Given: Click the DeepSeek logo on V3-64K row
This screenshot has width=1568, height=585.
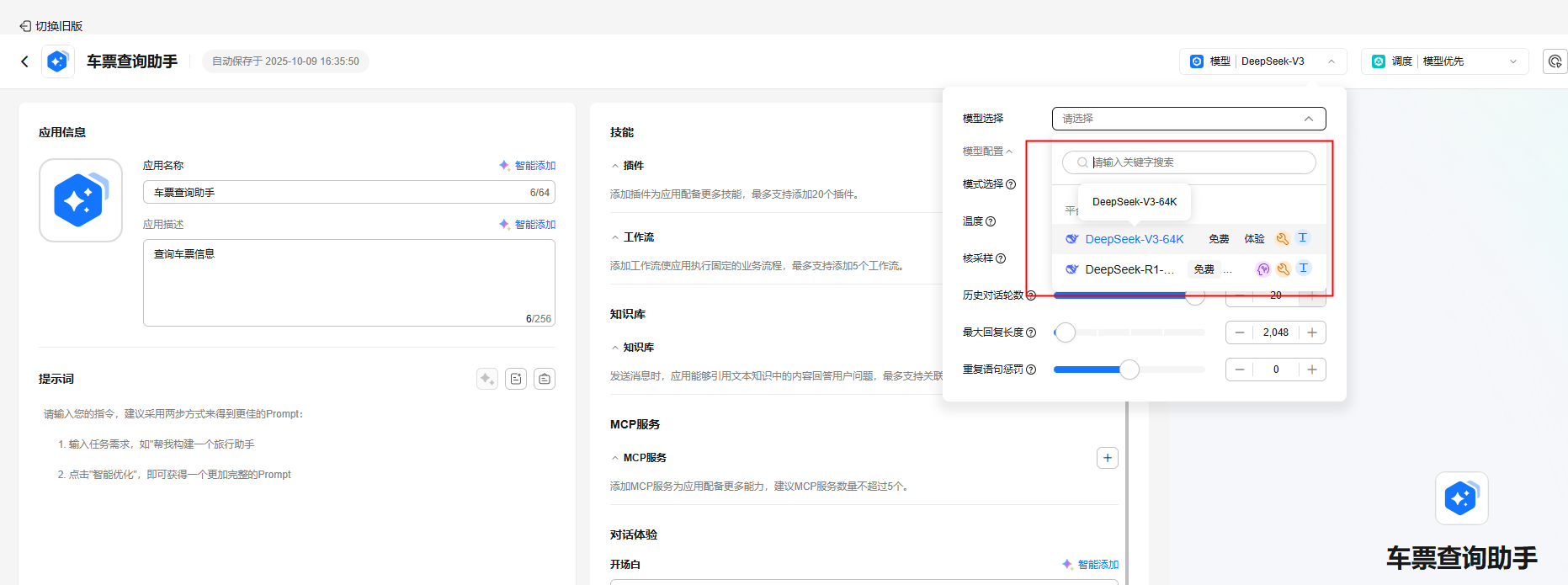Looking at the screenshot, I should 1072,239.
